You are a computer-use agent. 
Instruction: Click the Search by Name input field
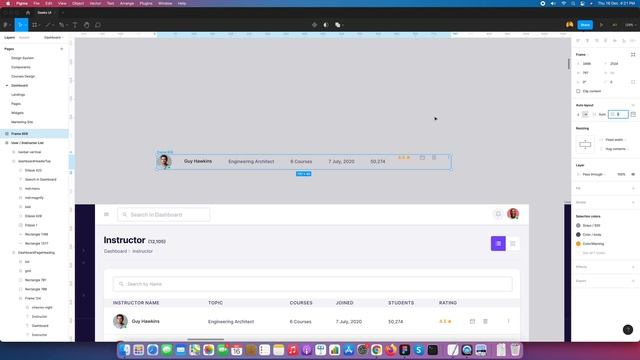312,284
